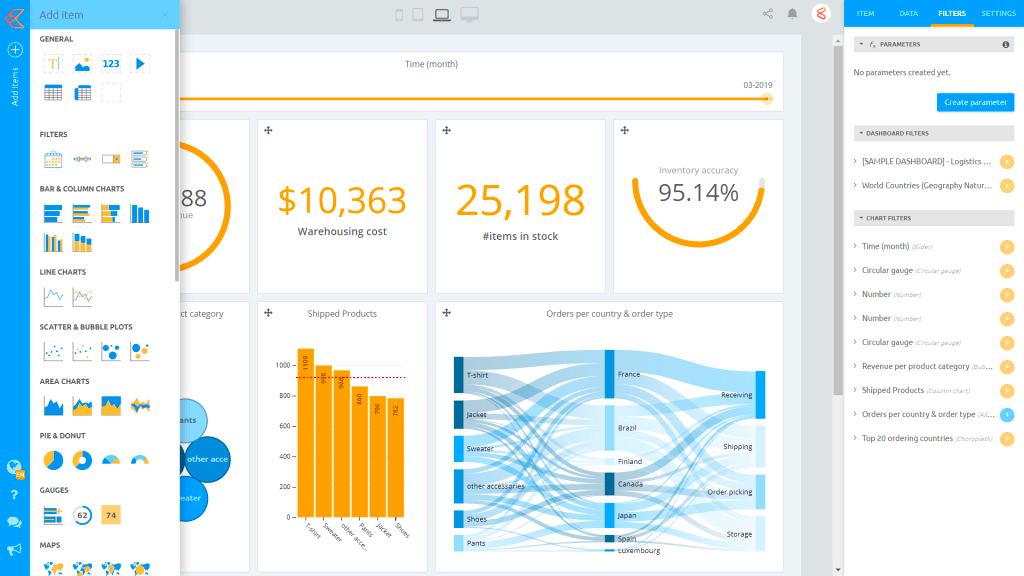Click the Time slider handle at 03-2019
Screen dimensions: 1024x576
(x=767, y=99)
